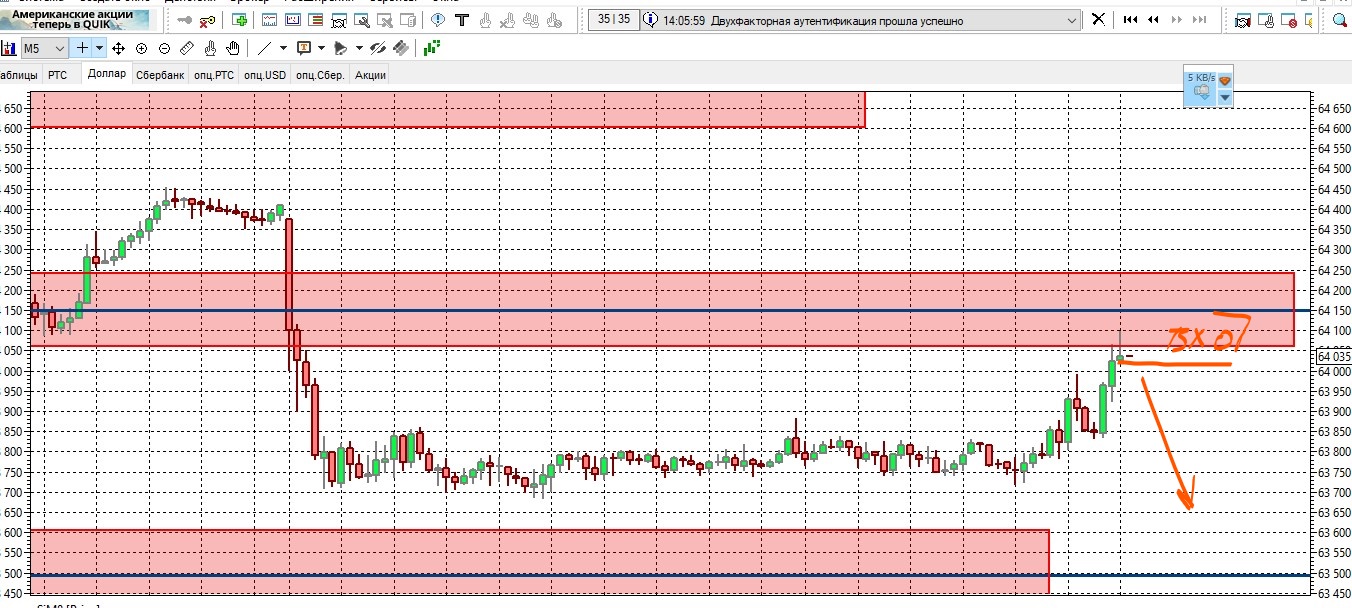Click the zoom out magnifier icon
Image resolution: width=1352 pixels, height=608 pixels.
(164, 48)
